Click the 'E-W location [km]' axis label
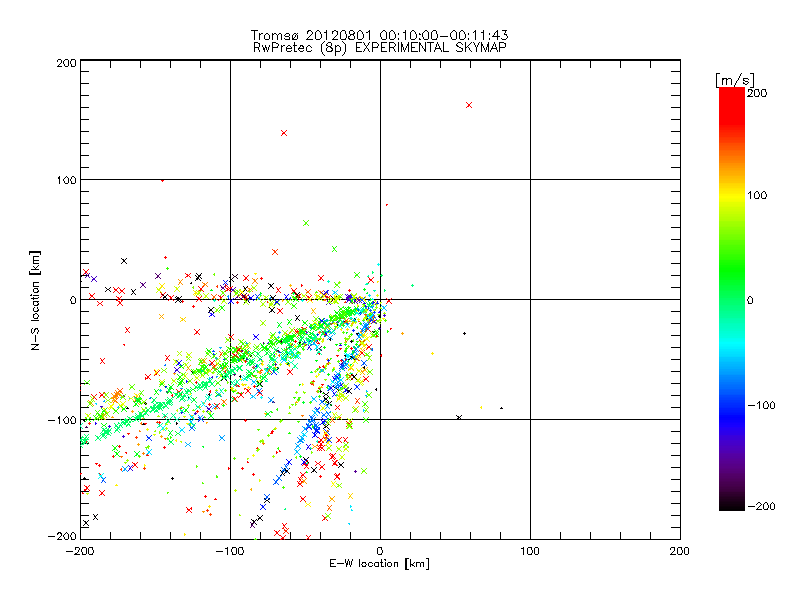Screen dimensions: 800x600 379,564
